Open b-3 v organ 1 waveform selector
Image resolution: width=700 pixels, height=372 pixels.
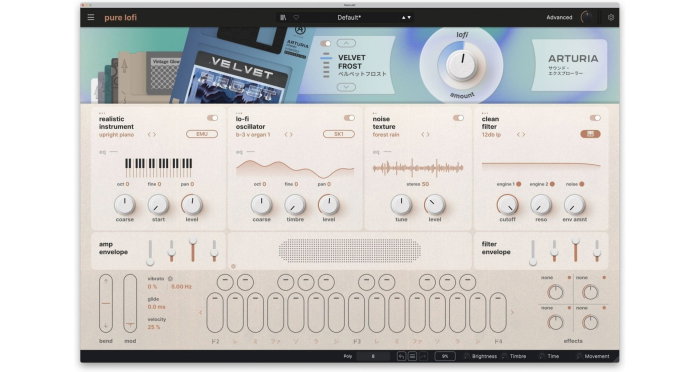coord(253,134)
